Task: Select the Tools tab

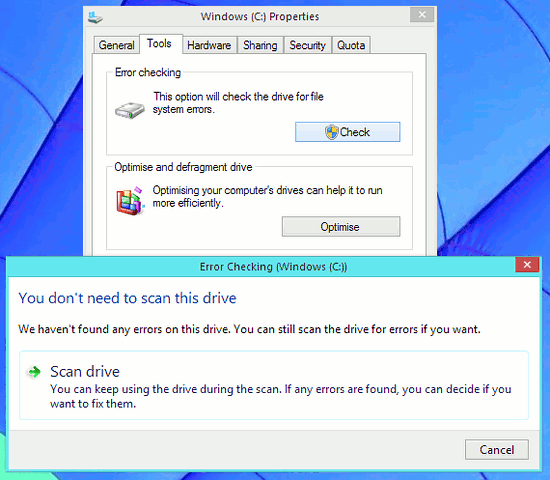Action: point(160,44)
